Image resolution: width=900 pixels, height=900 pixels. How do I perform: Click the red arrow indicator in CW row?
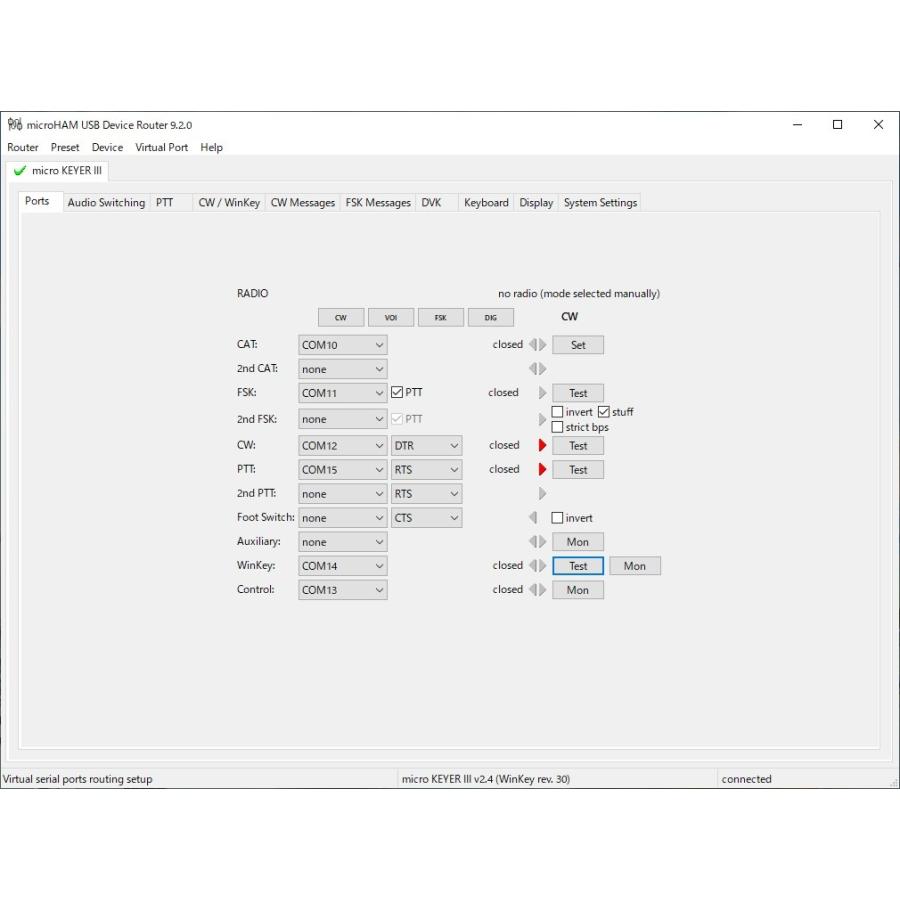click(x=543, y=446)
